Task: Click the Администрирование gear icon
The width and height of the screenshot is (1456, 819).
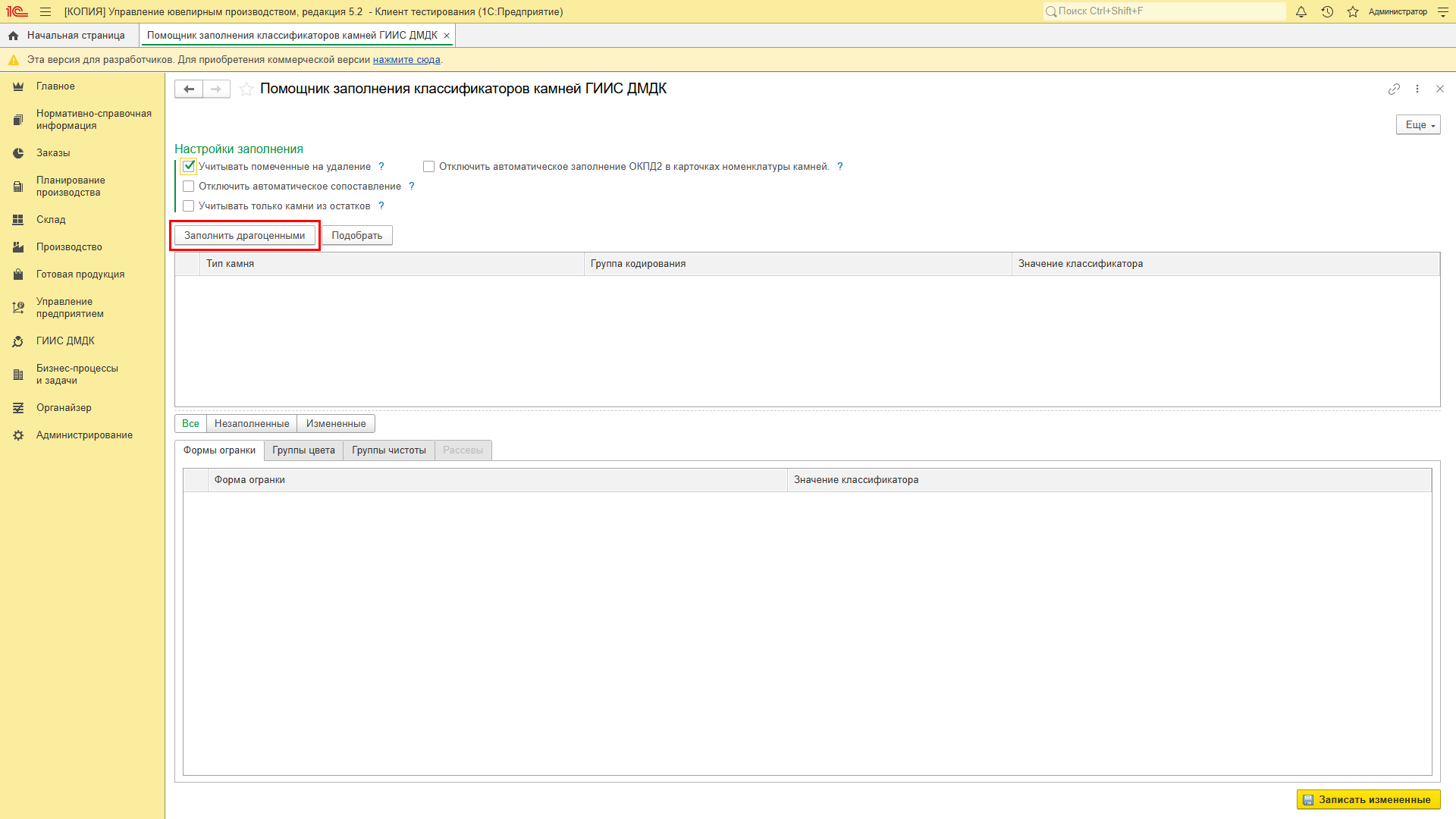Action: click(x=18, y=435)
